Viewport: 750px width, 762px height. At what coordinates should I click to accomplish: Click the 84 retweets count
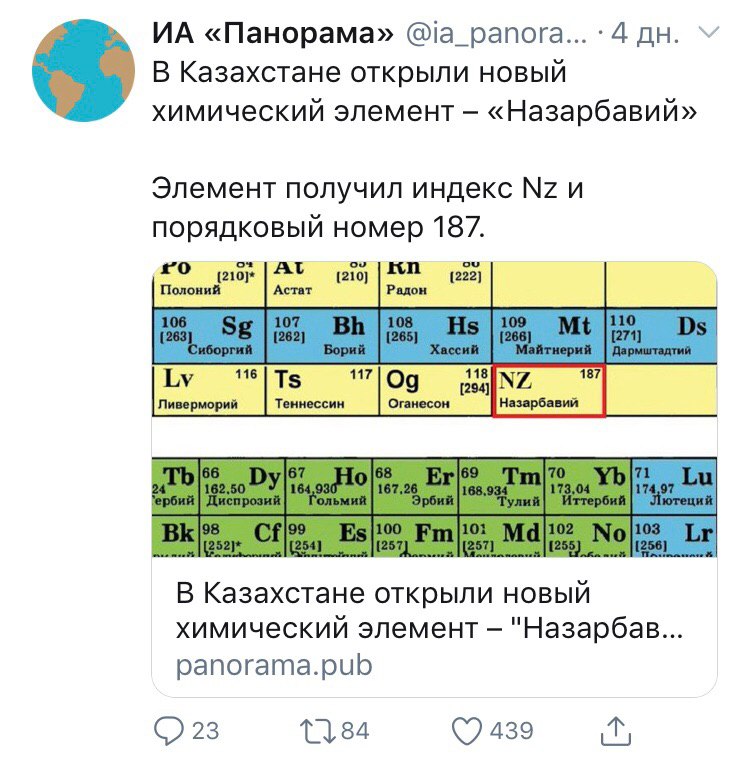pos(356,731)
